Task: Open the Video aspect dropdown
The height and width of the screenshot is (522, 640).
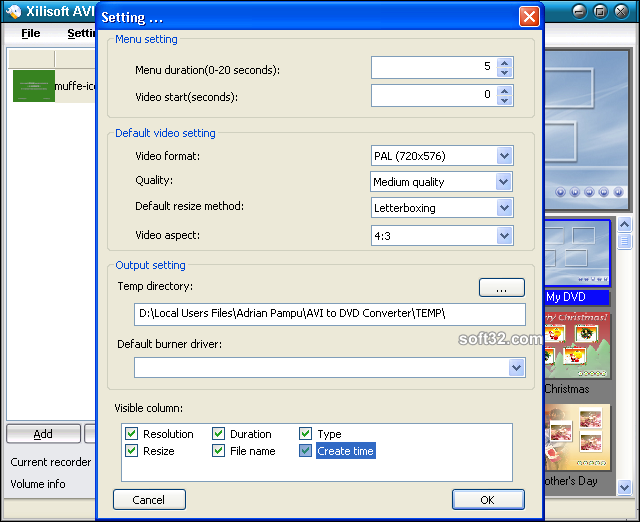Action: (x=504, y=235)
